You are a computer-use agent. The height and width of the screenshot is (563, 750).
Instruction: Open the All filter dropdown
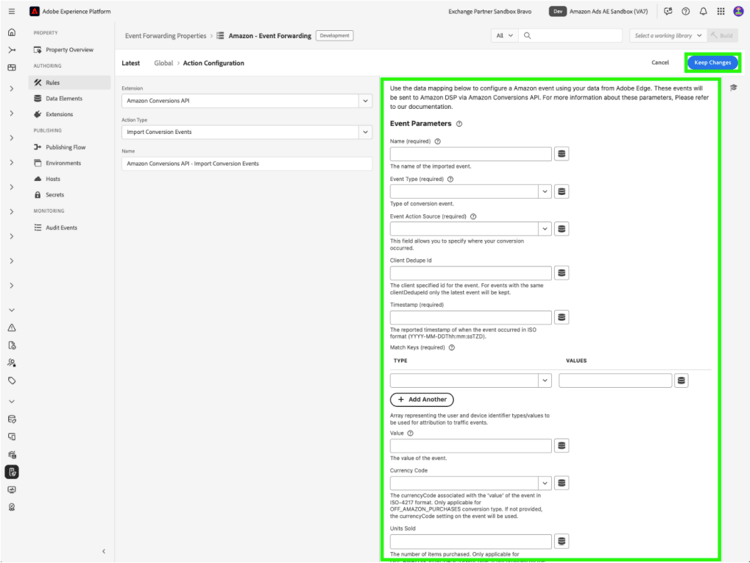tap(504, 35)
